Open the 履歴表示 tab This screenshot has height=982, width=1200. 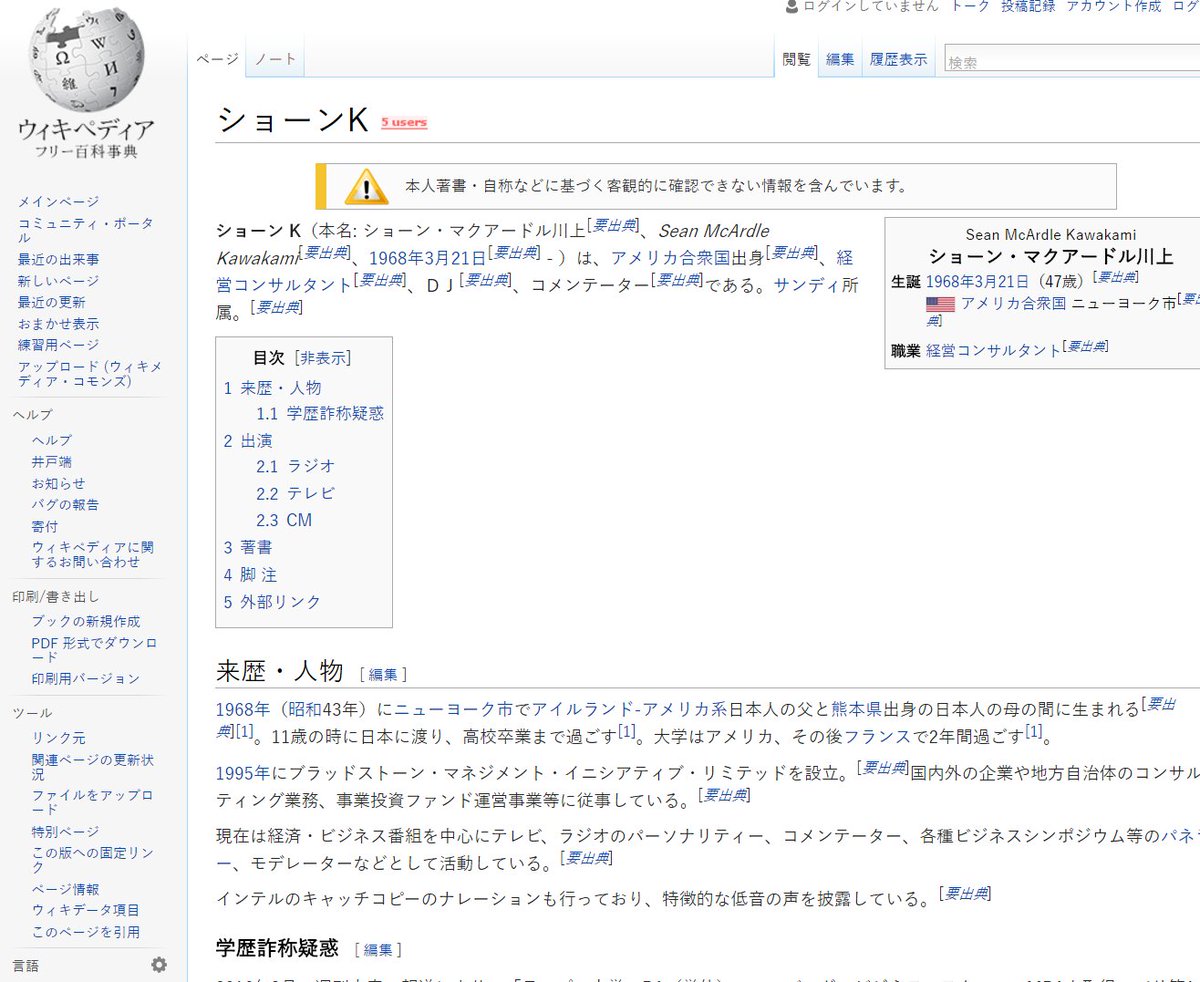point(898,59)
